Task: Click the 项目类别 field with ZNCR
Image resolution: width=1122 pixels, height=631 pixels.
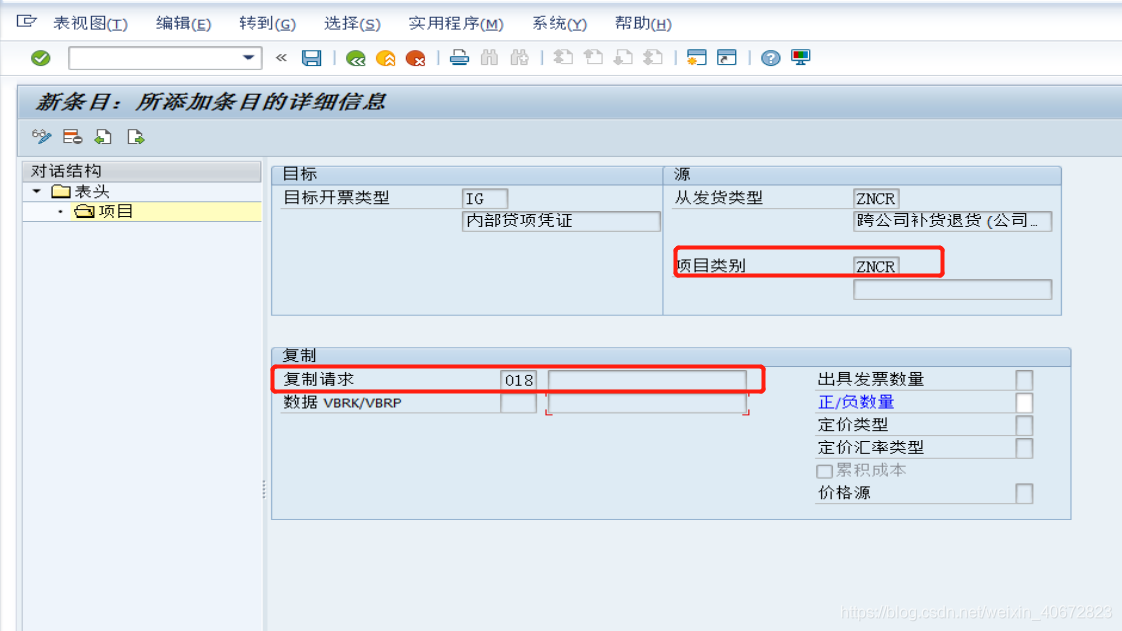Action: point(876,266)
